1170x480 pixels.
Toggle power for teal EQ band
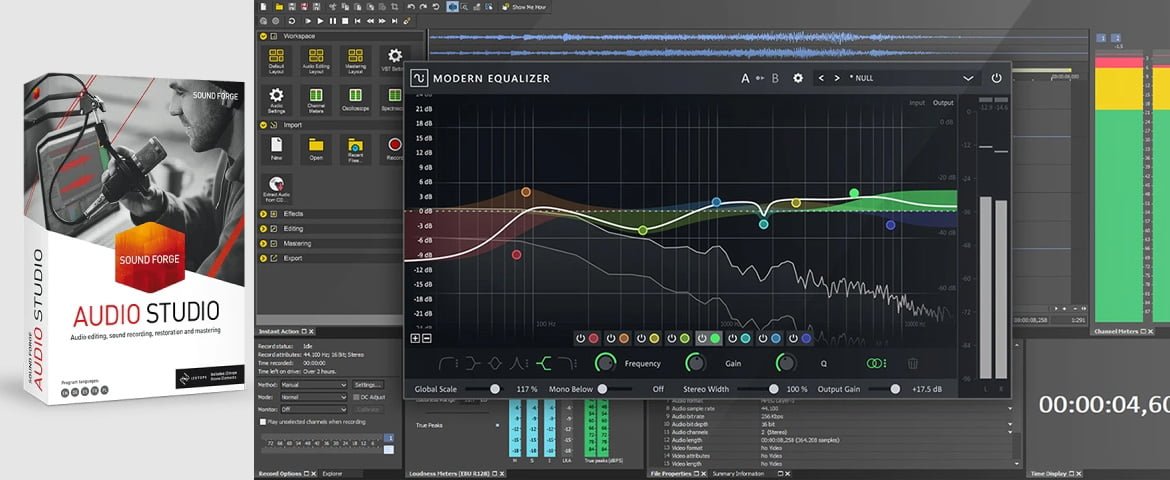tap(732, 338)
